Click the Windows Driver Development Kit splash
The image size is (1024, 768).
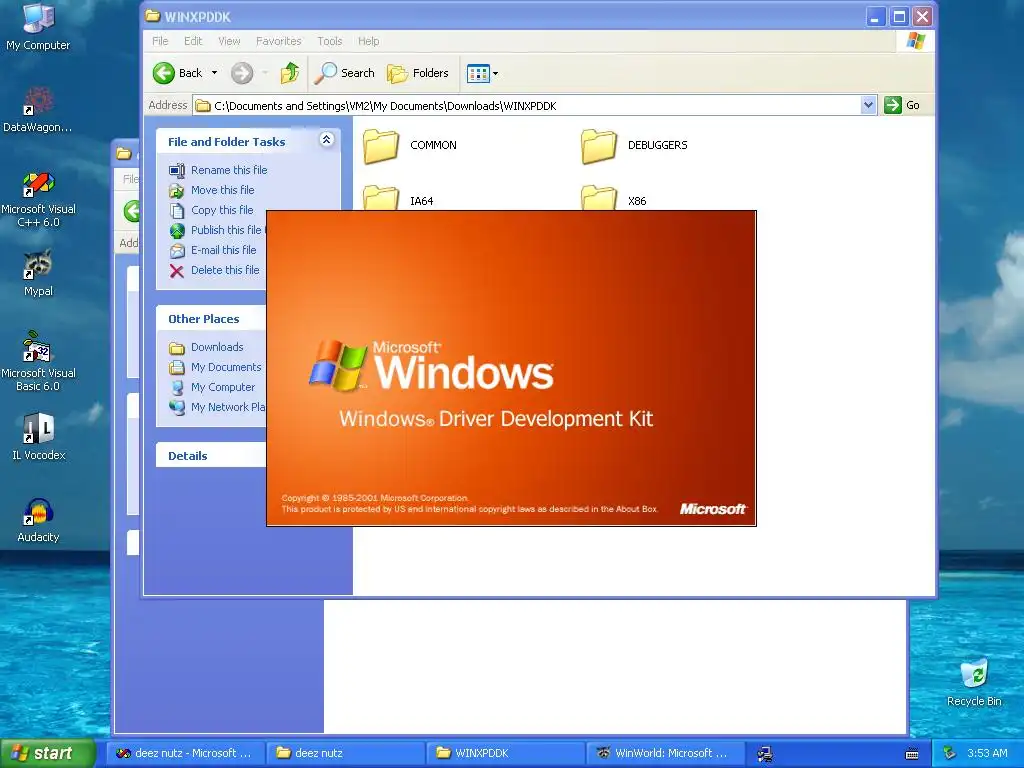pos(511,368)
